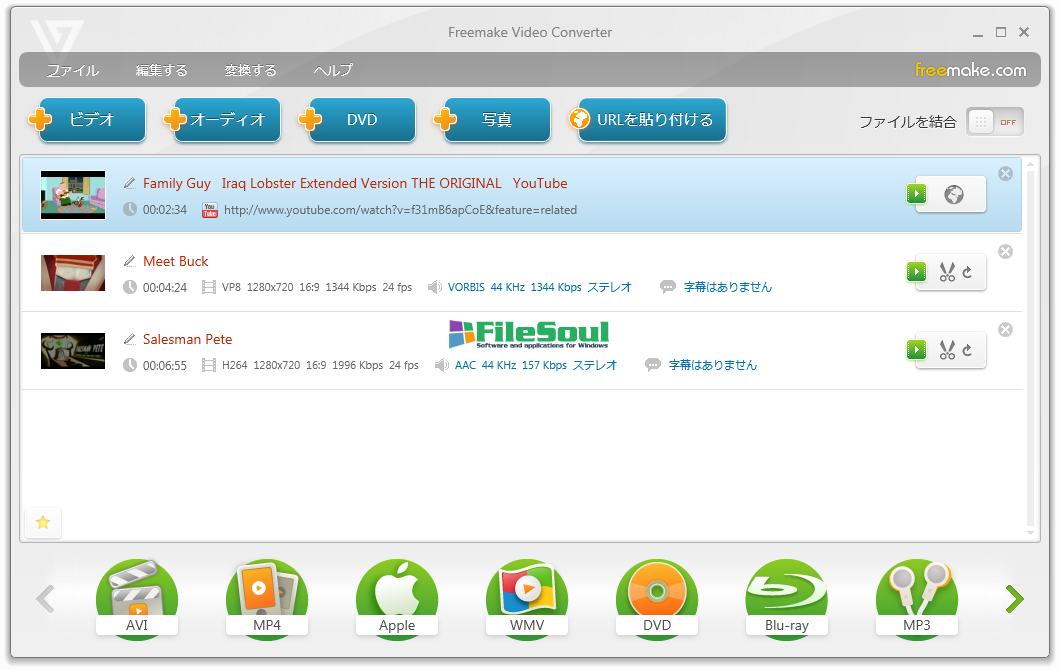This screenshot has width=1060, height=670.
Task: Open the favorites star icon
Action: pos(43,522)
